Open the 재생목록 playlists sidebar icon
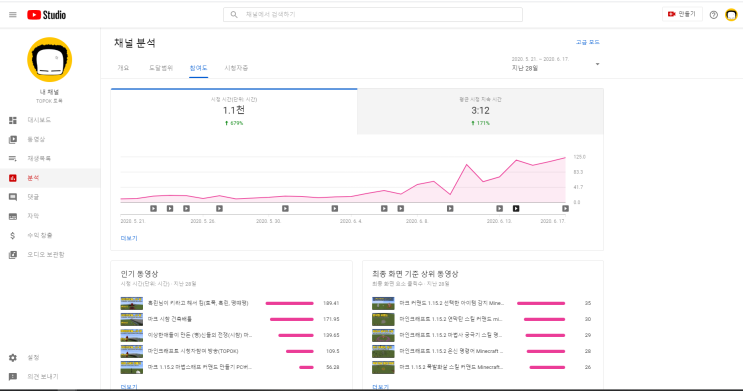Image resolution: width=743 pixels, height=391 pixels. (13, 158)
